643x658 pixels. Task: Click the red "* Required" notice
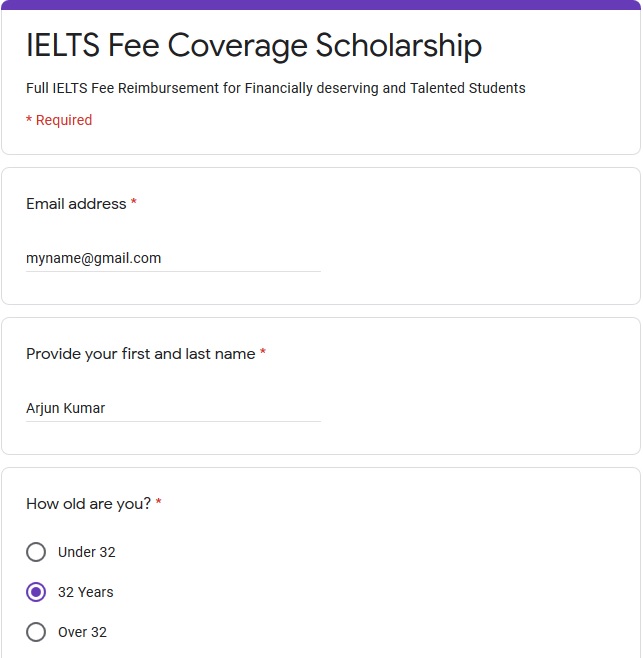tap(59, 120)
